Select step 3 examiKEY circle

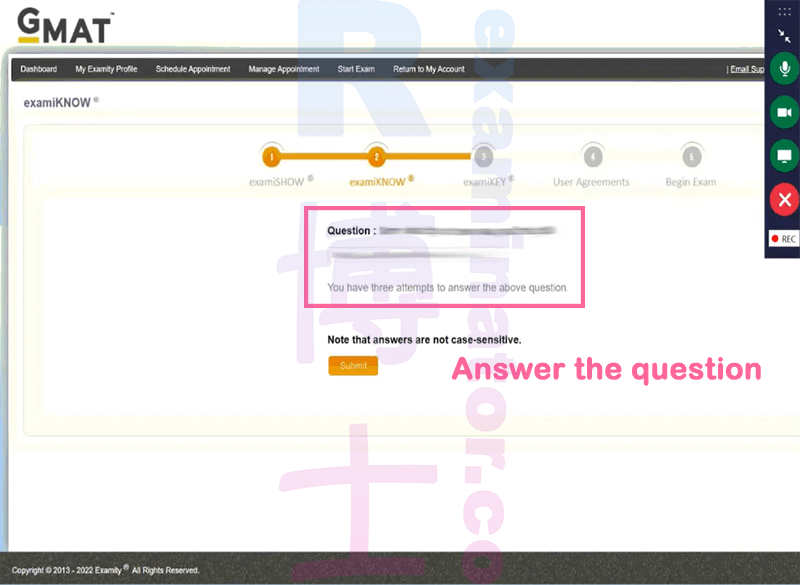click(x=484, y=157)
